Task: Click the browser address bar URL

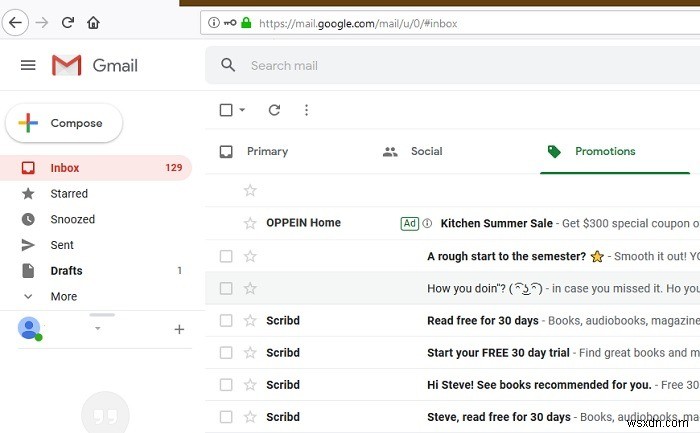Action: pyautogui.click(x=358, y=23)
